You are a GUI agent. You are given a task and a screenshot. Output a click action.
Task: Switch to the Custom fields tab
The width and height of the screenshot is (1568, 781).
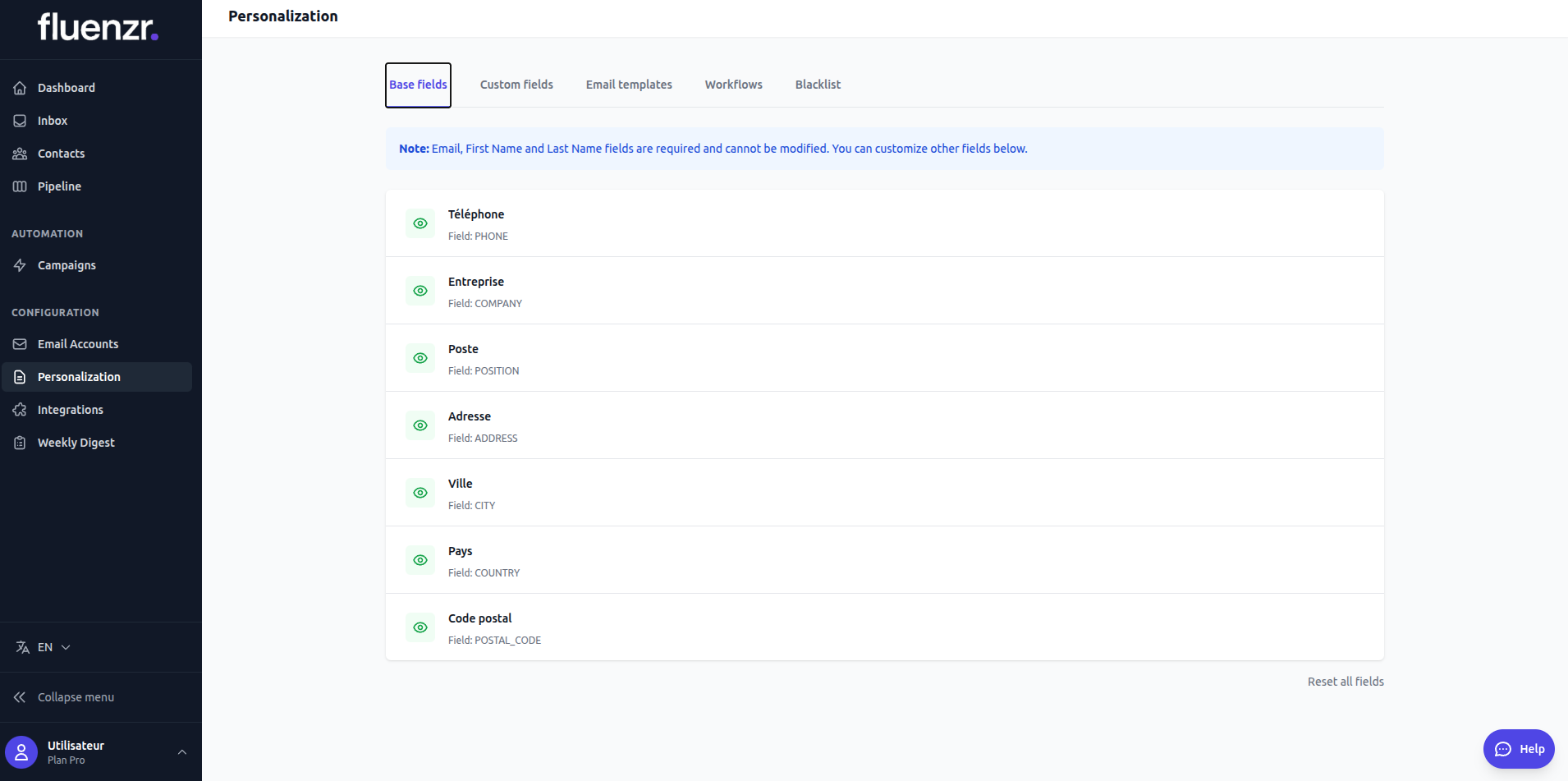[x=516, y=85]
